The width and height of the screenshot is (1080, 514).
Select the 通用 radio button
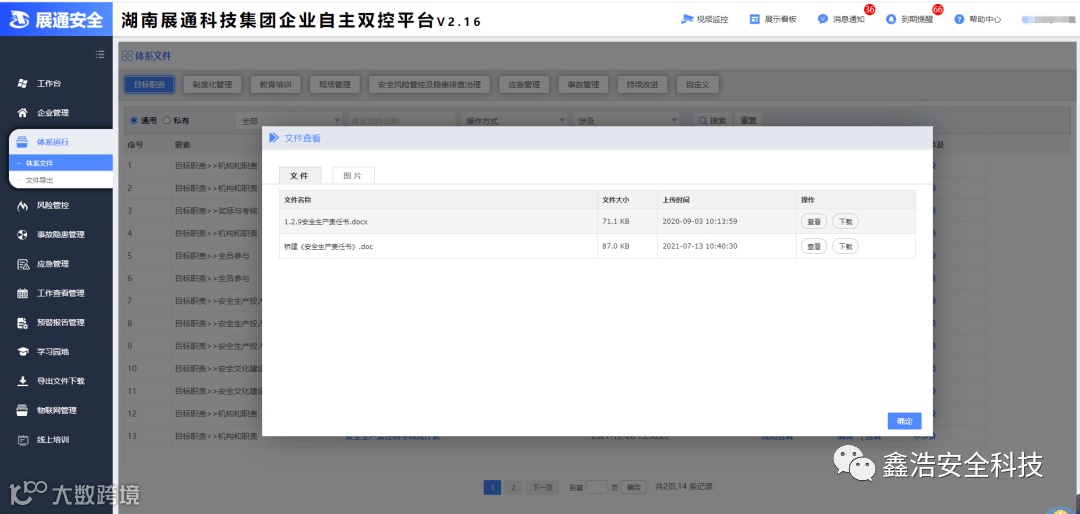[x=134, y=120]
